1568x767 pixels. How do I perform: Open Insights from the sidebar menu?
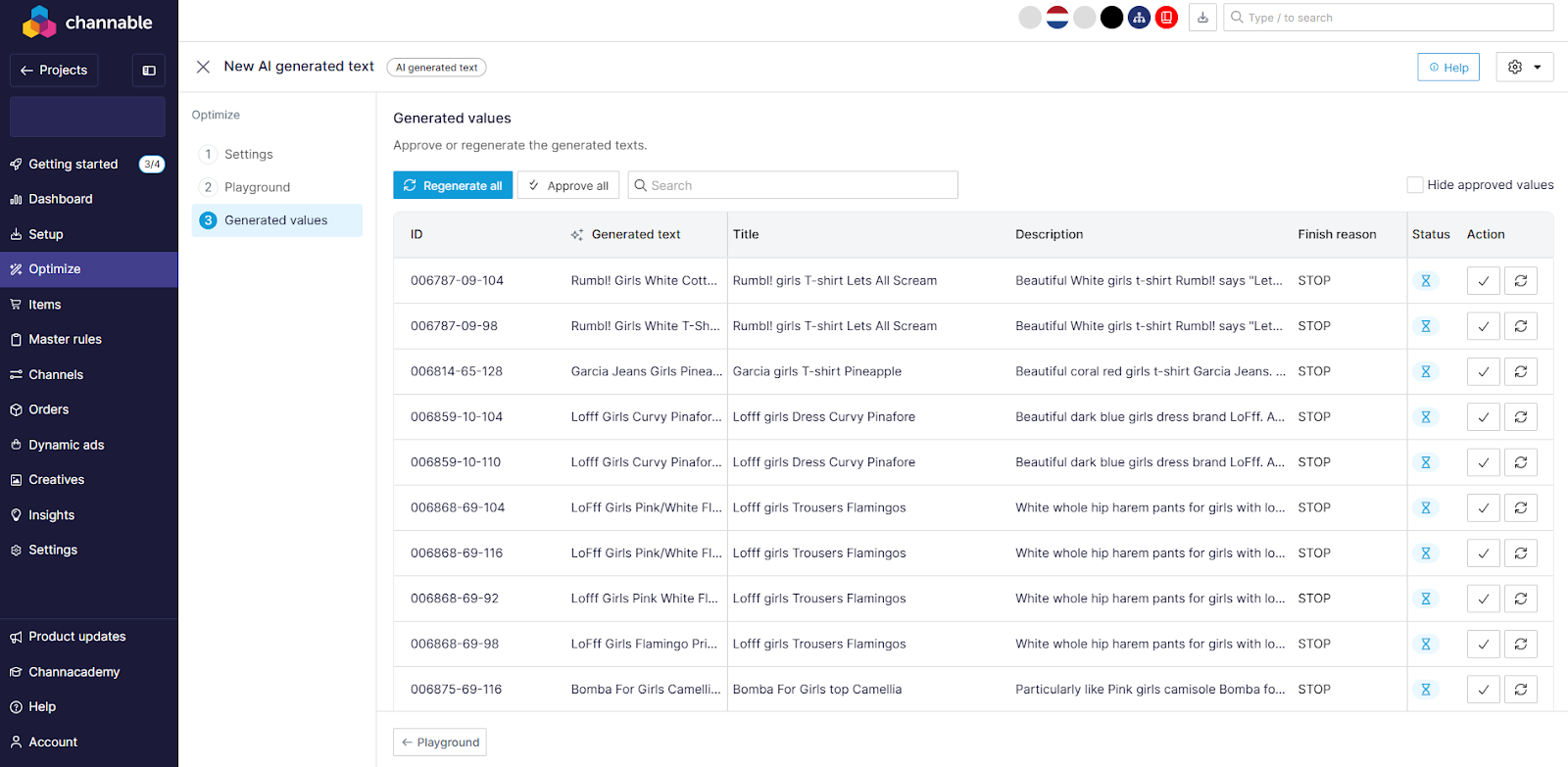click(x=51, y=515)
